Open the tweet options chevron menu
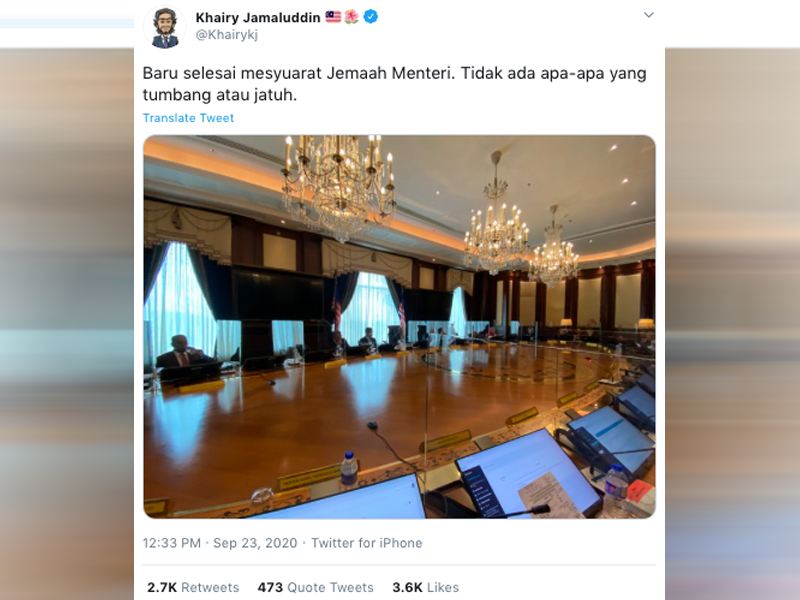 pyautogui.click(x=648, y=15)
